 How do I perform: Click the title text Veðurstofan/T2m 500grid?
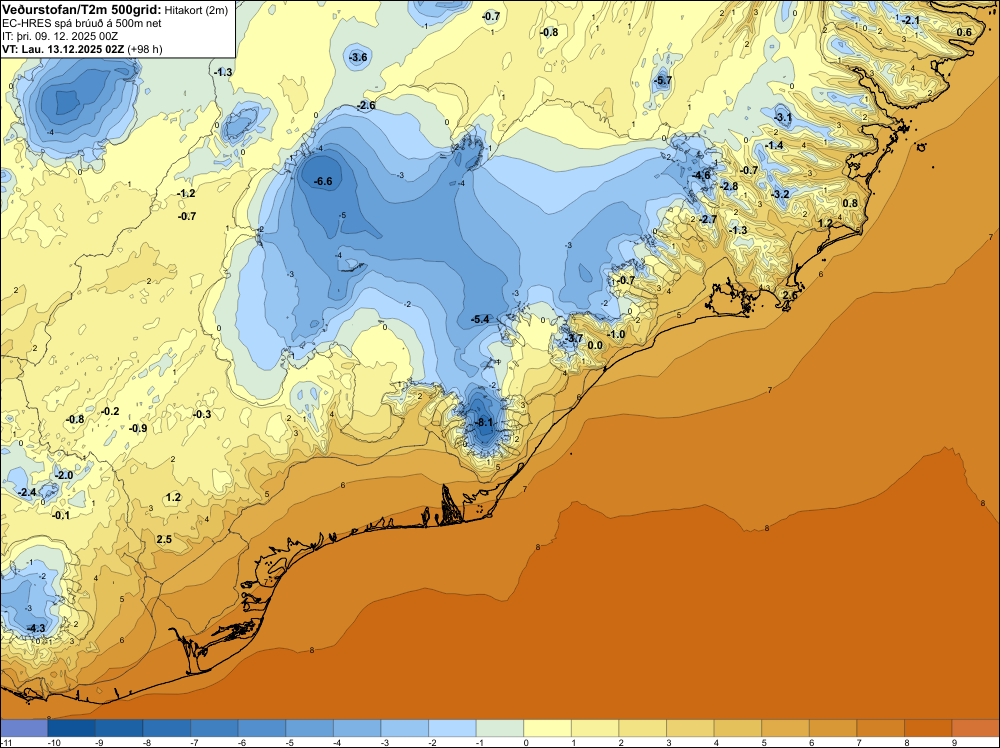pos(82,9)
